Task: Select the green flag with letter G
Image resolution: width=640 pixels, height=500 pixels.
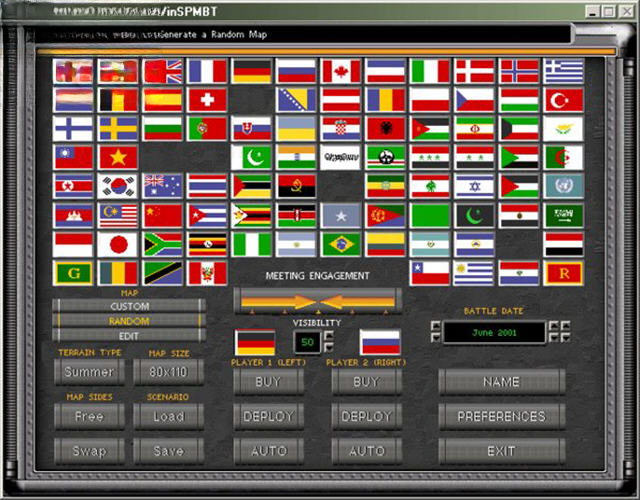Action: pos(73,273)
